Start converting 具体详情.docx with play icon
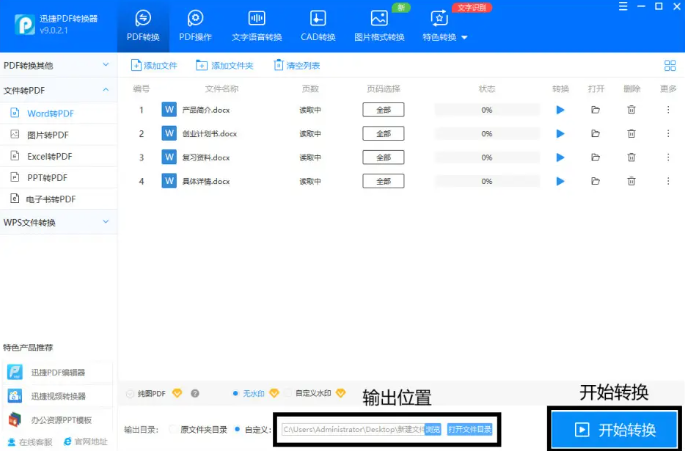 click(560, 181)
